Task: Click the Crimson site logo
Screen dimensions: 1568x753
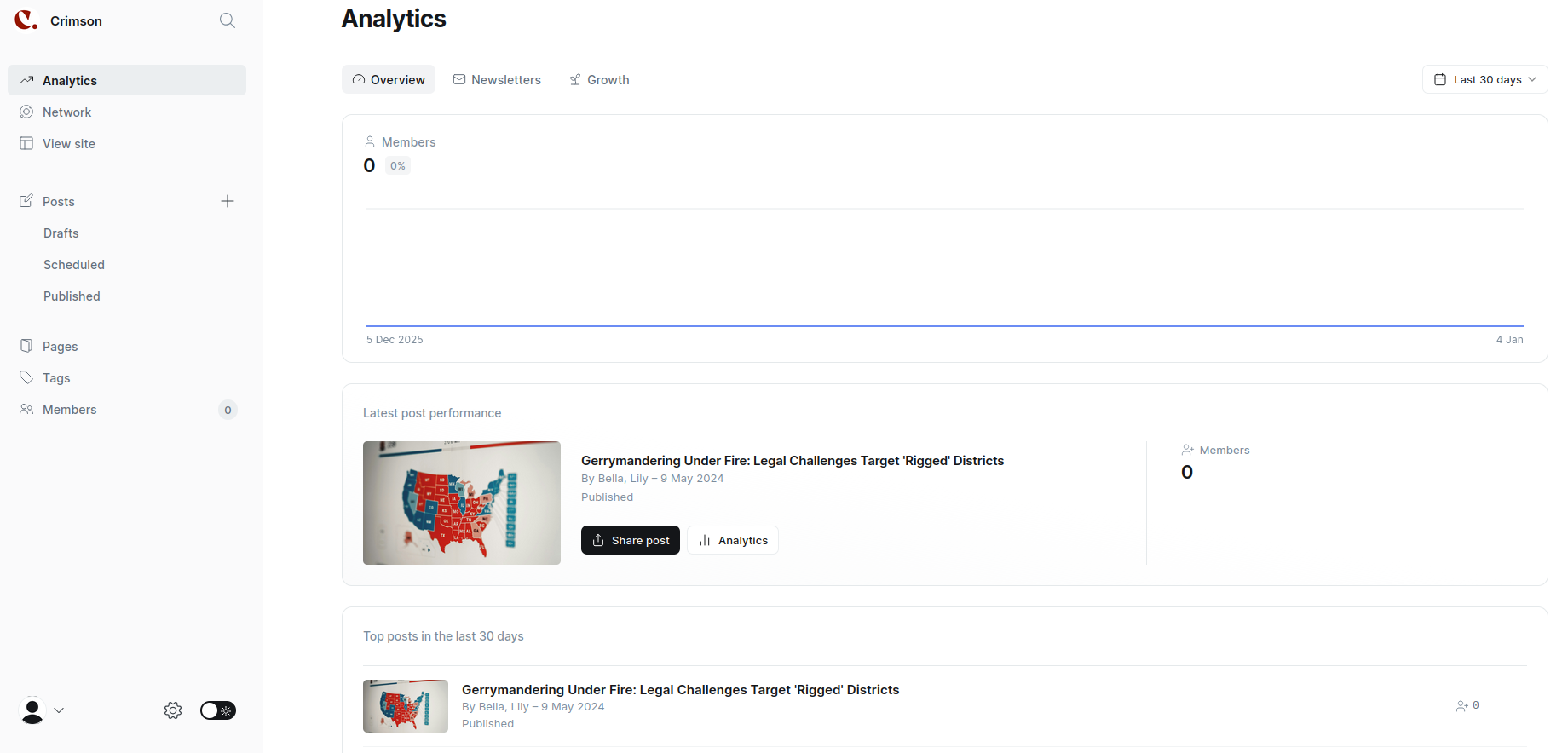Action: (26, 20)
